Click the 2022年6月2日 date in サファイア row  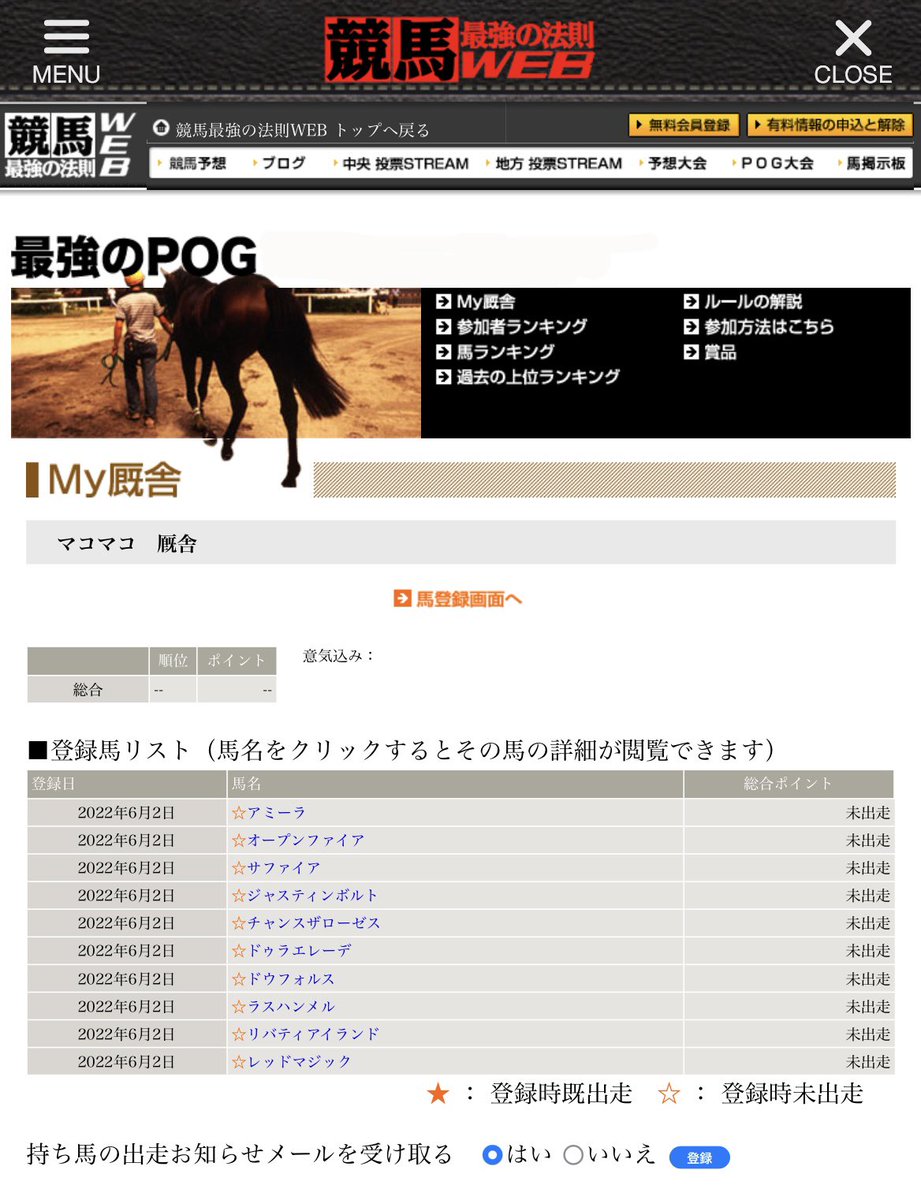pos(126,868)
